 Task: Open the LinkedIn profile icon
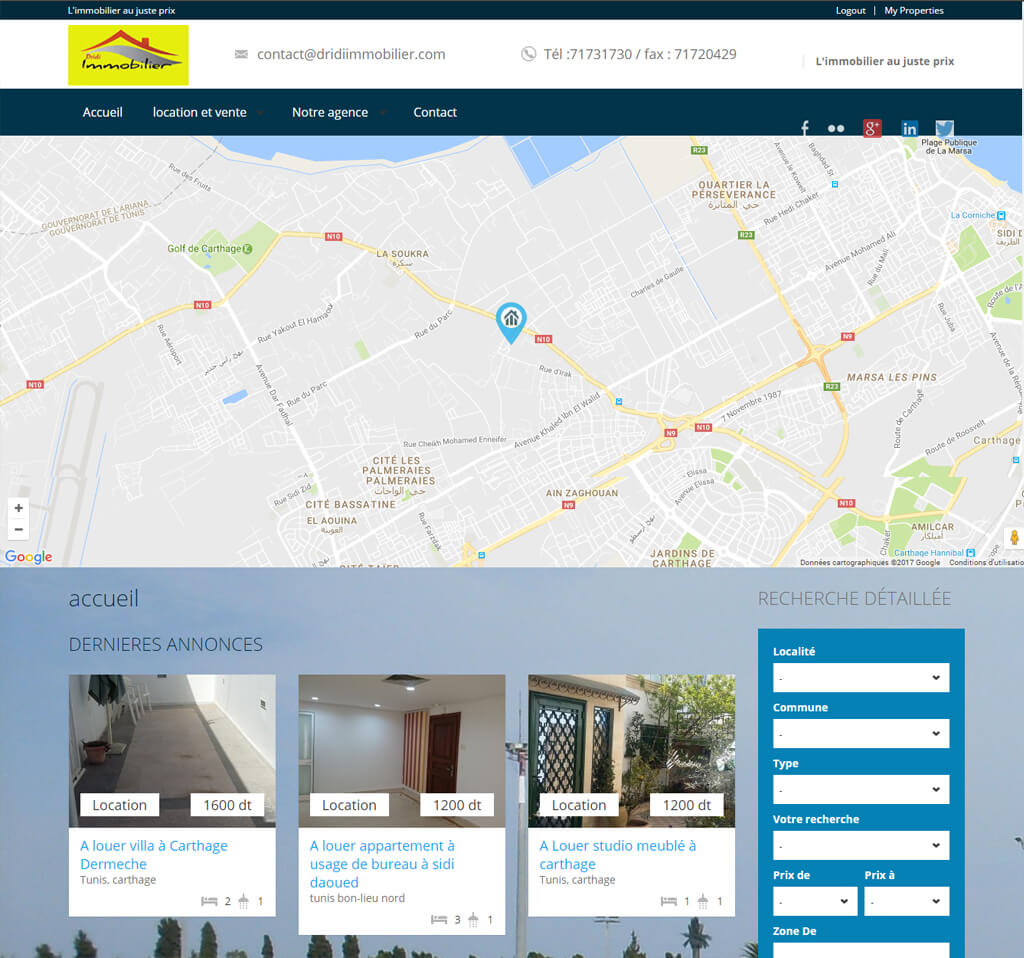pos(909,128)
